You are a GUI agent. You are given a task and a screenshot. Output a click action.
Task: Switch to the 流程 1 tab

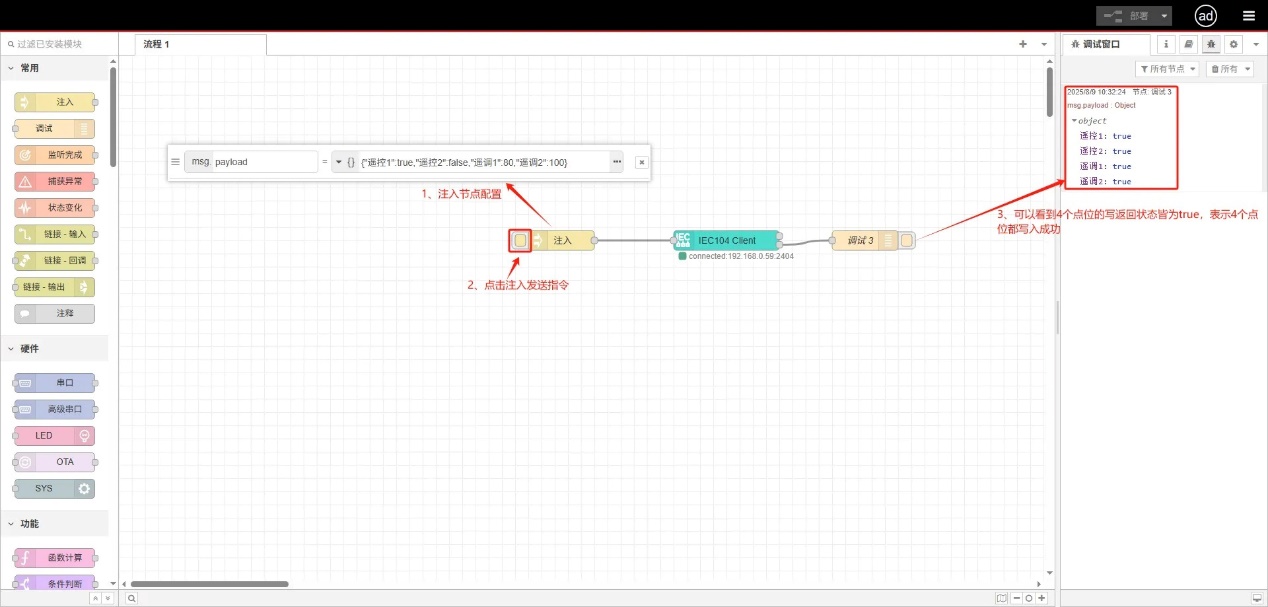pyautogui.click(x=157, y=44)
